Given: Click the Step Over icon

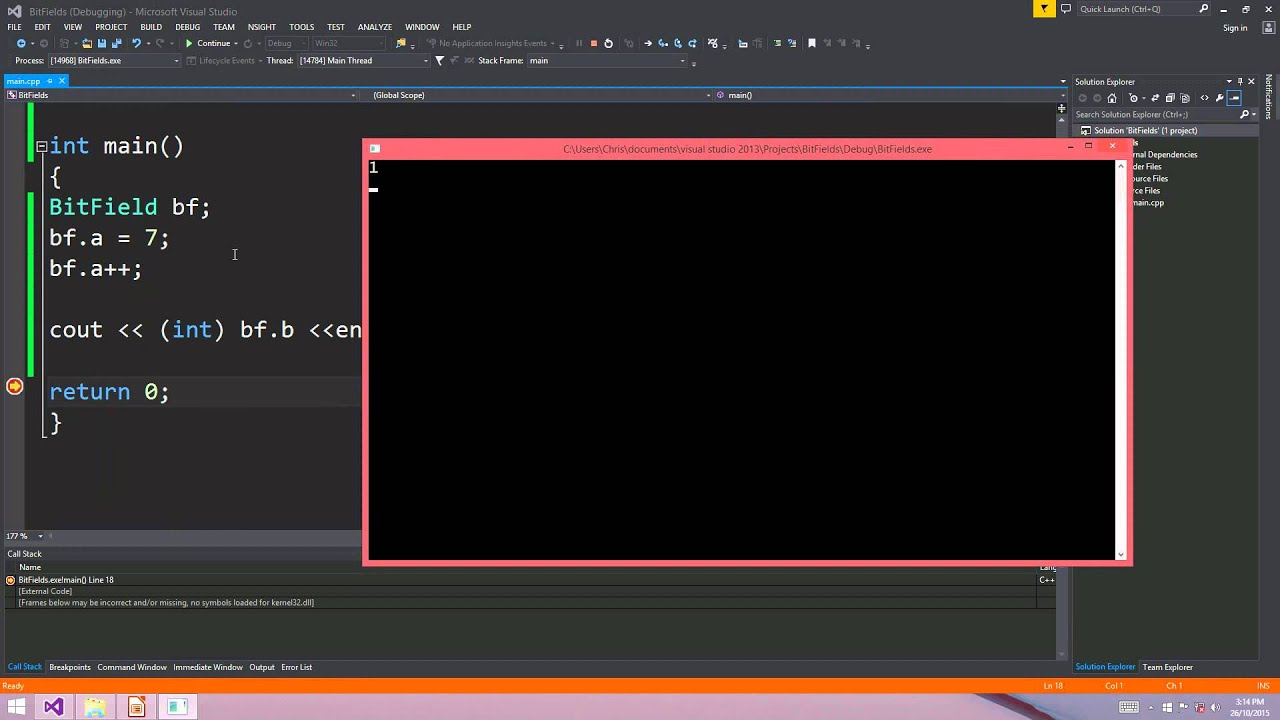Looking at the screenshot, I should point(677,43).
